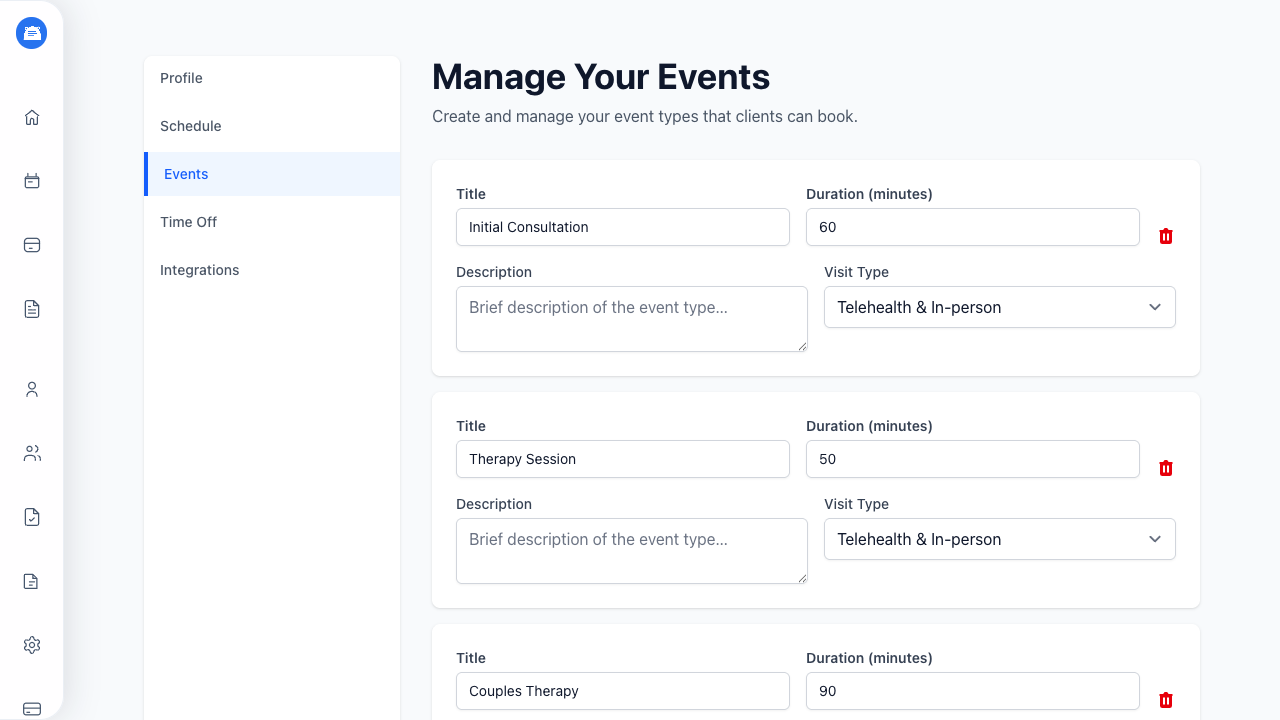Open the Settings gear icon
The image size is (1280, 720).
point(31,645)
